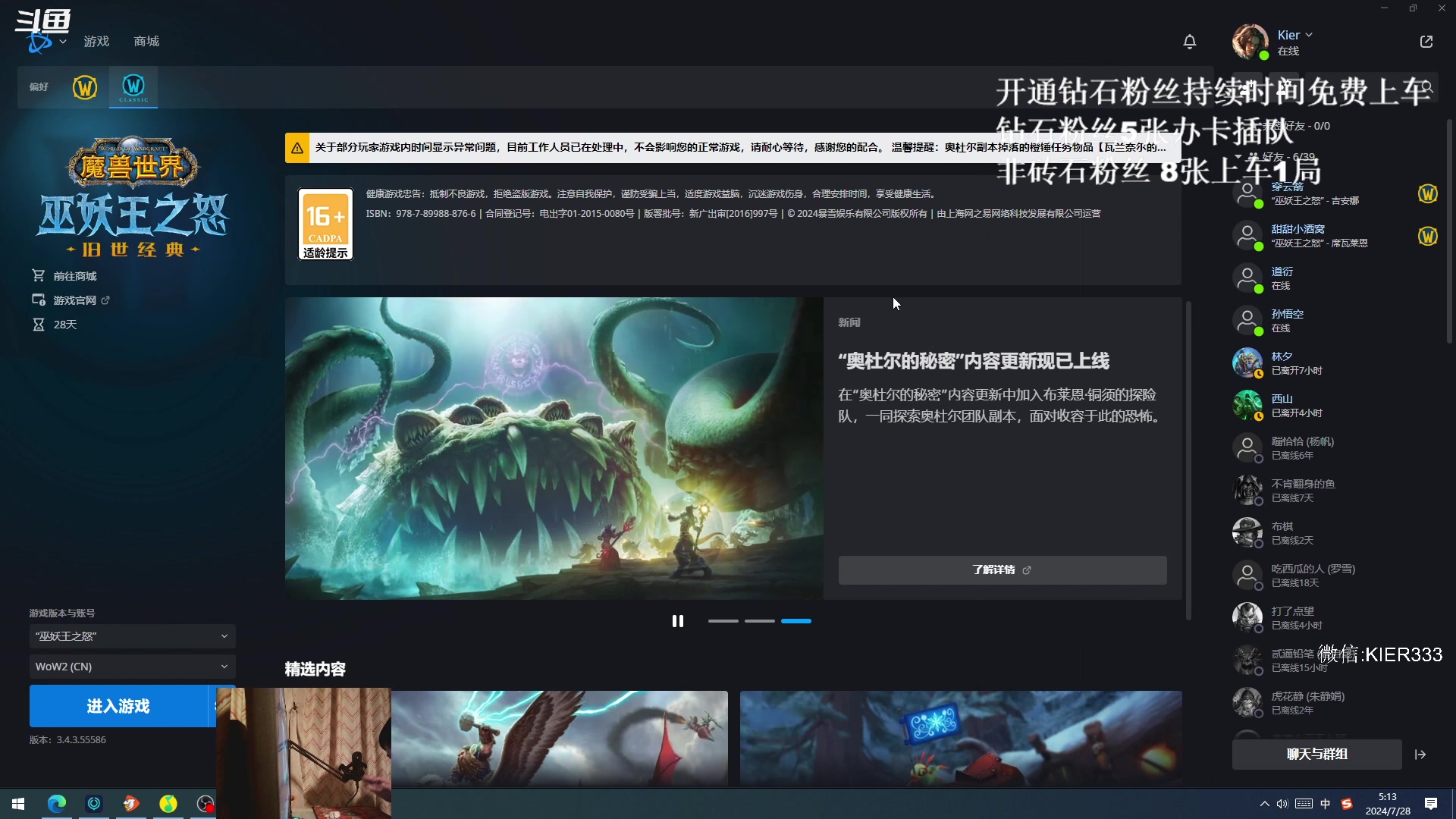
Task: Click the shopping cart icon beside 前往商城
Action: click(38, 275)
